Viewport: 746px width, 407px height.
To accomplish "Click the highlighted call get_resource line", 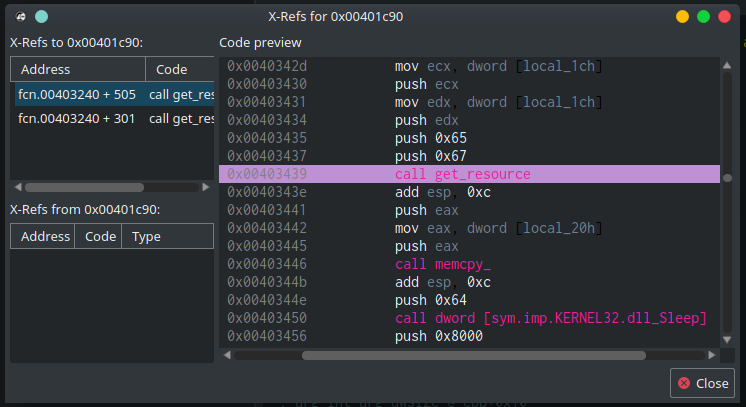I will pos(462,174).
